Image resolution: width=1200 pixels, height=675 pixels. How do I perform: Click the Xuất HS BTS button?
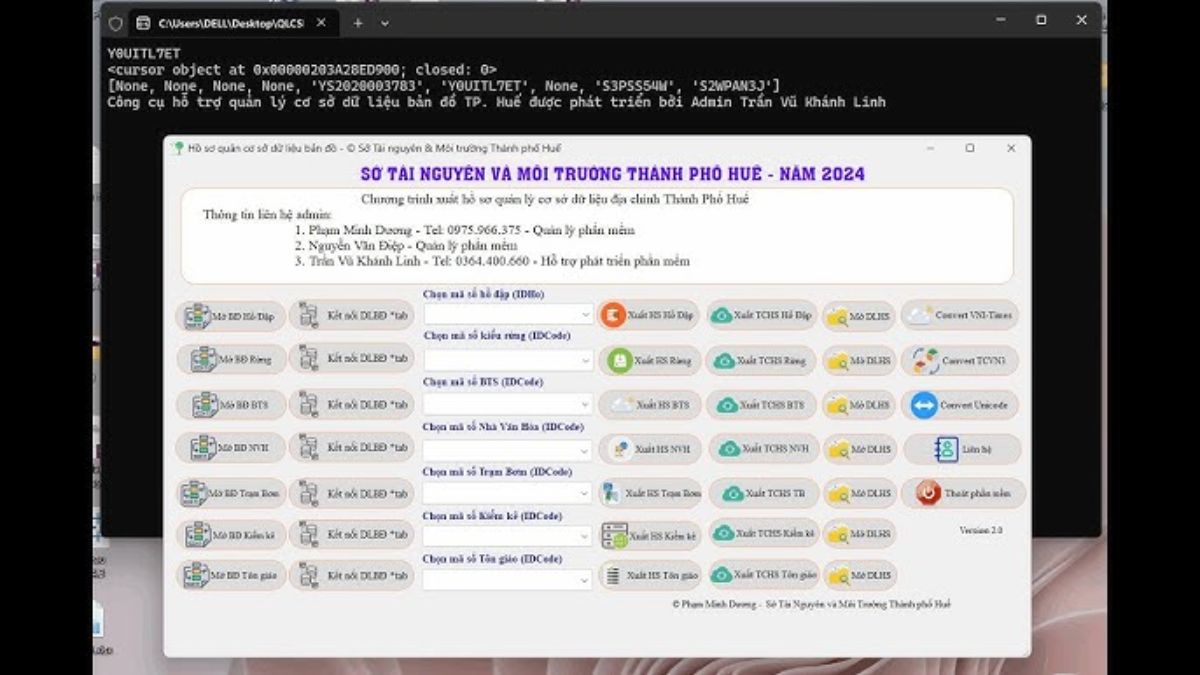[652, 405]
